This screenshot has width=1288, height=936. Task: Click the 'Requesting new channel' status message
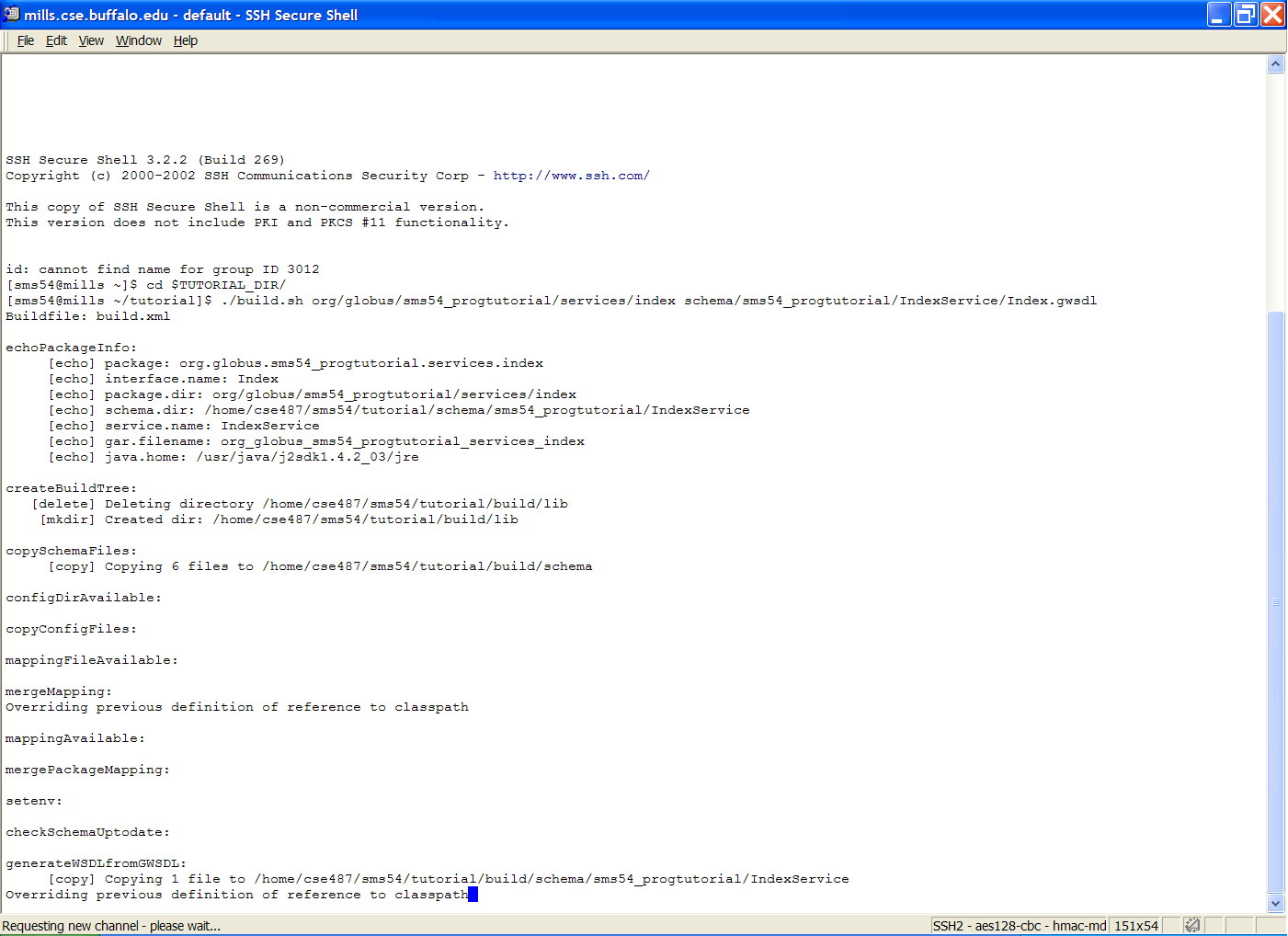point(111,926)
